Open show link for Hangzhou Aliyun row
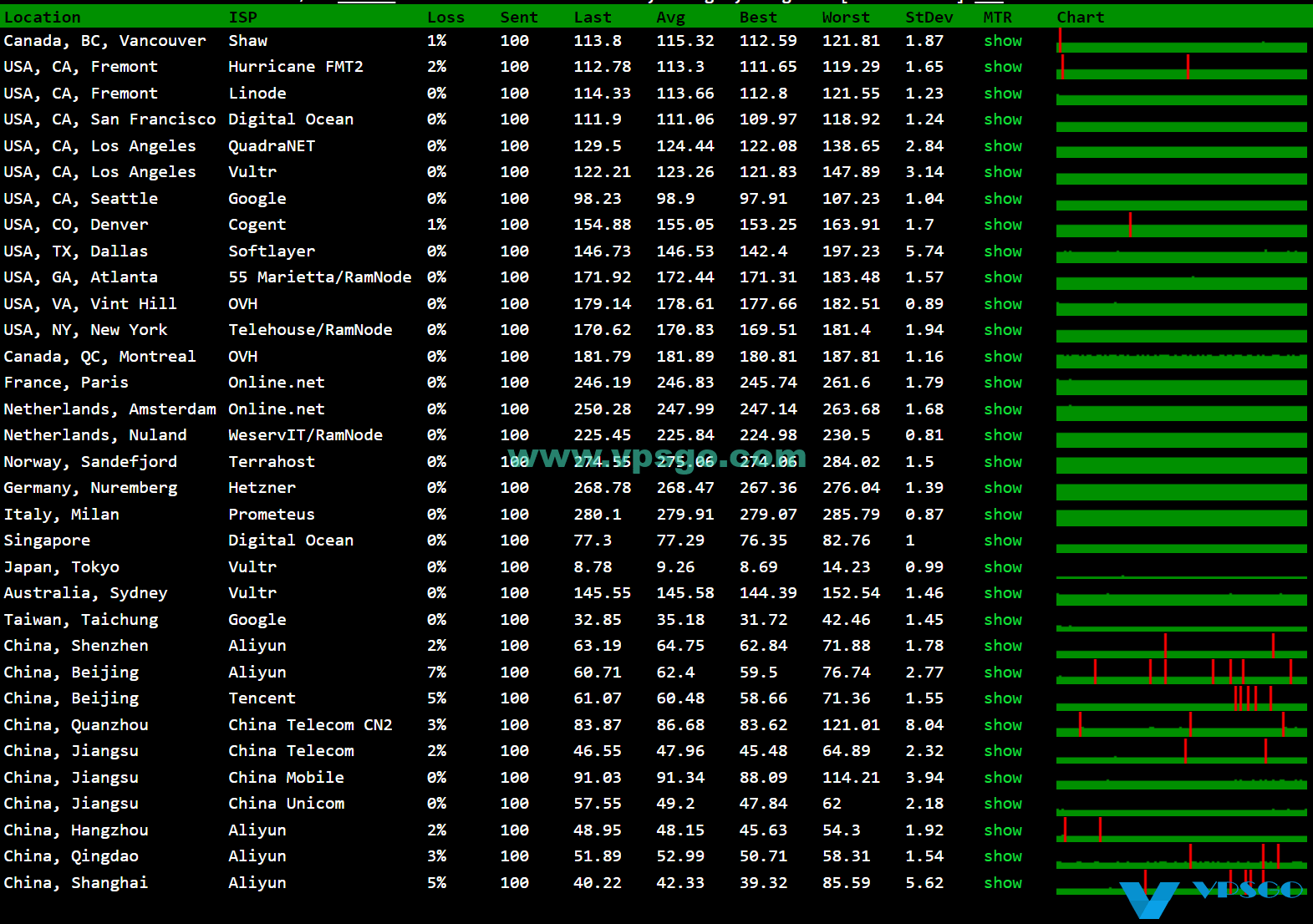Viewport: 1313px width, 924px height. (1002, 830)
